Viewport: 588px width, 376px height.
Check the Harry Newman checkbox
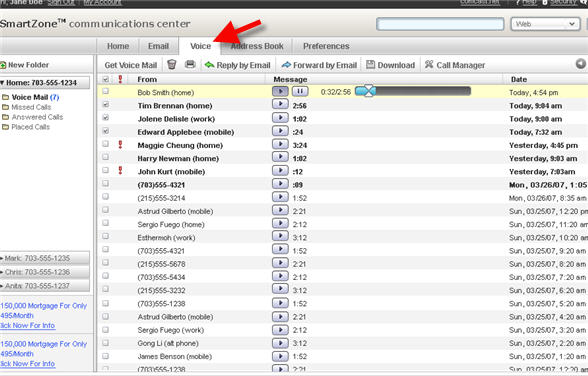point(106,157)
